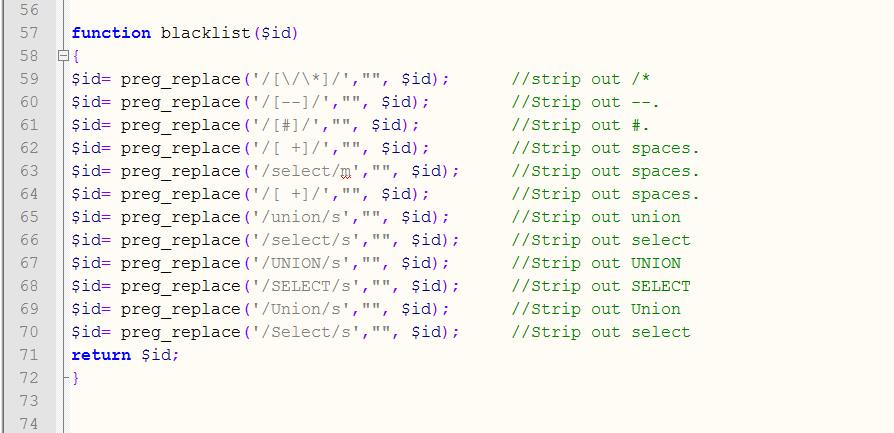The image size is (894, 433).
Task: Place cursor on the return keyword
Action: coord(101,355)
